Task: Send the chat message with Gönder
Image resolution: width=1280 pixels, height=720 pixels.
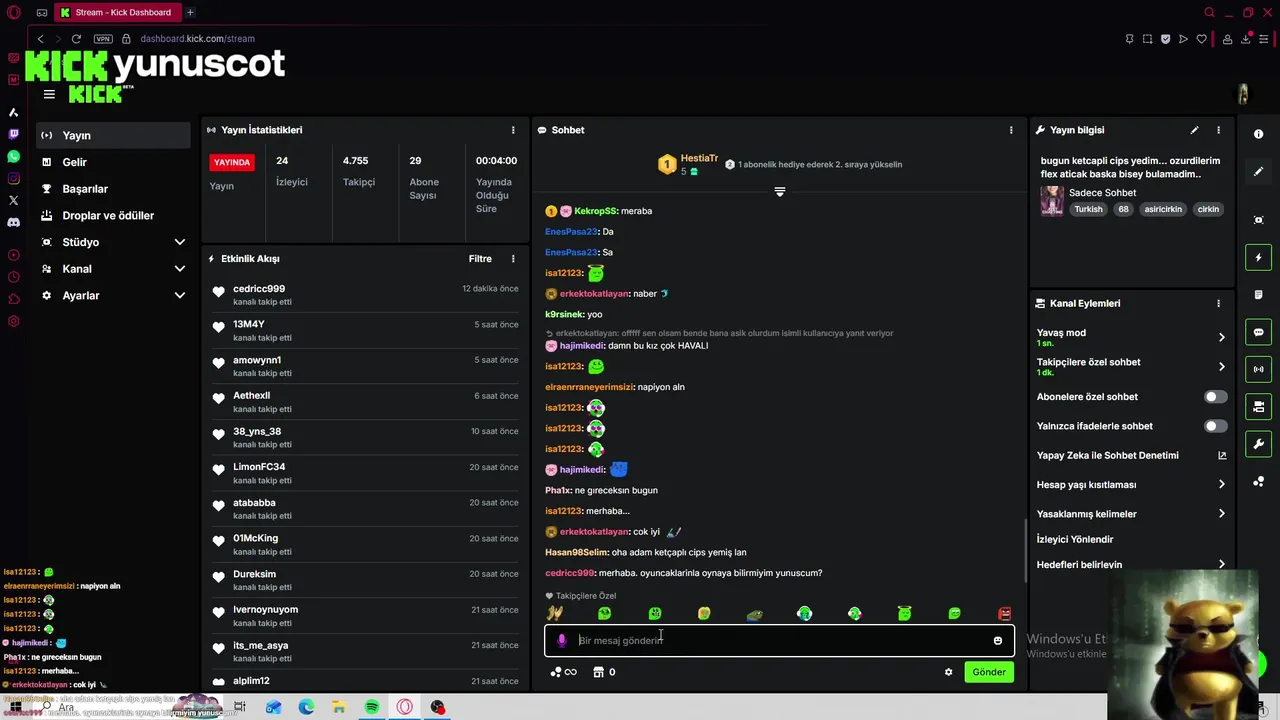Action: (x=989, y=672)
